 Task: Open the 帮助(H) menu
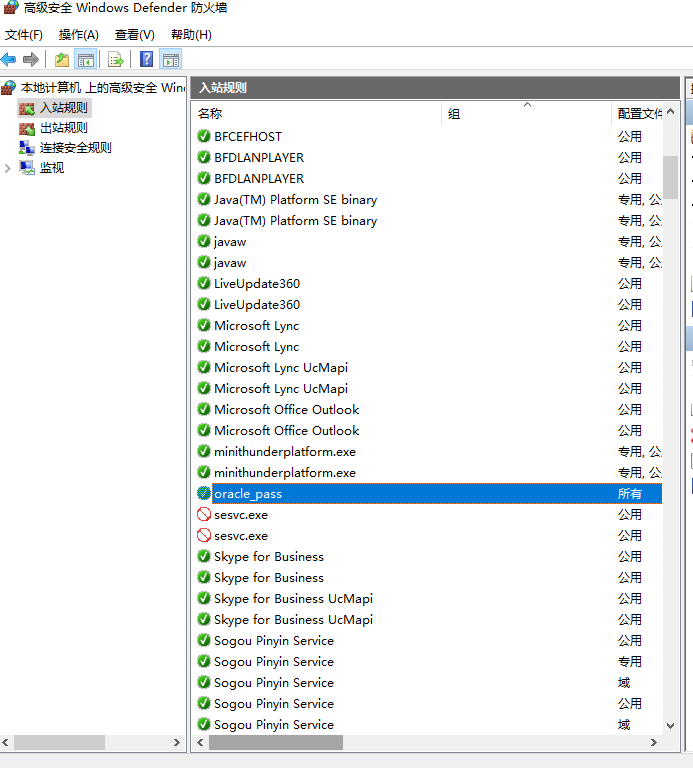pos(191,35)
